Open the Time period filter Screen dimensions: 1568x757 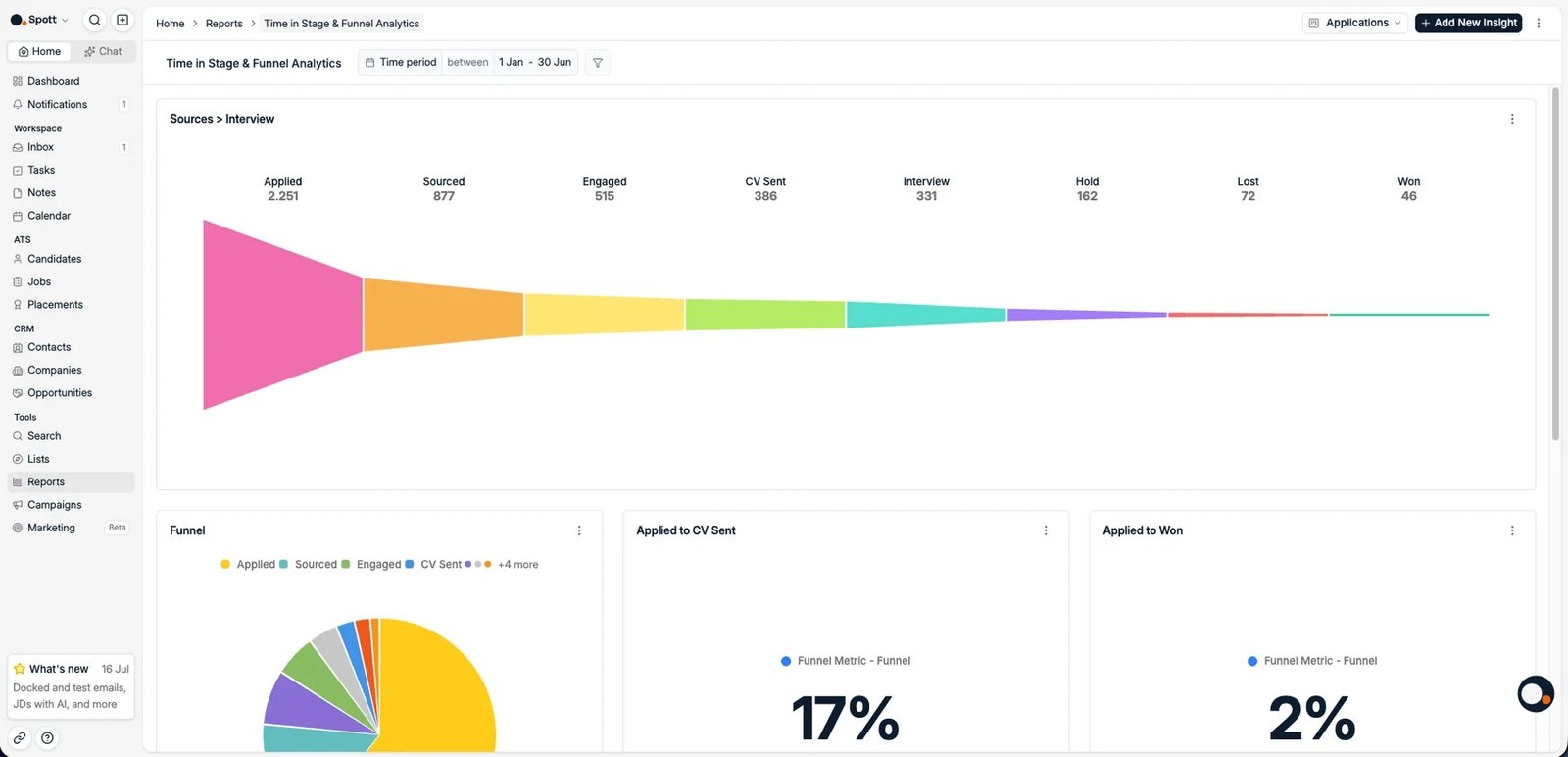click(401, 62)
